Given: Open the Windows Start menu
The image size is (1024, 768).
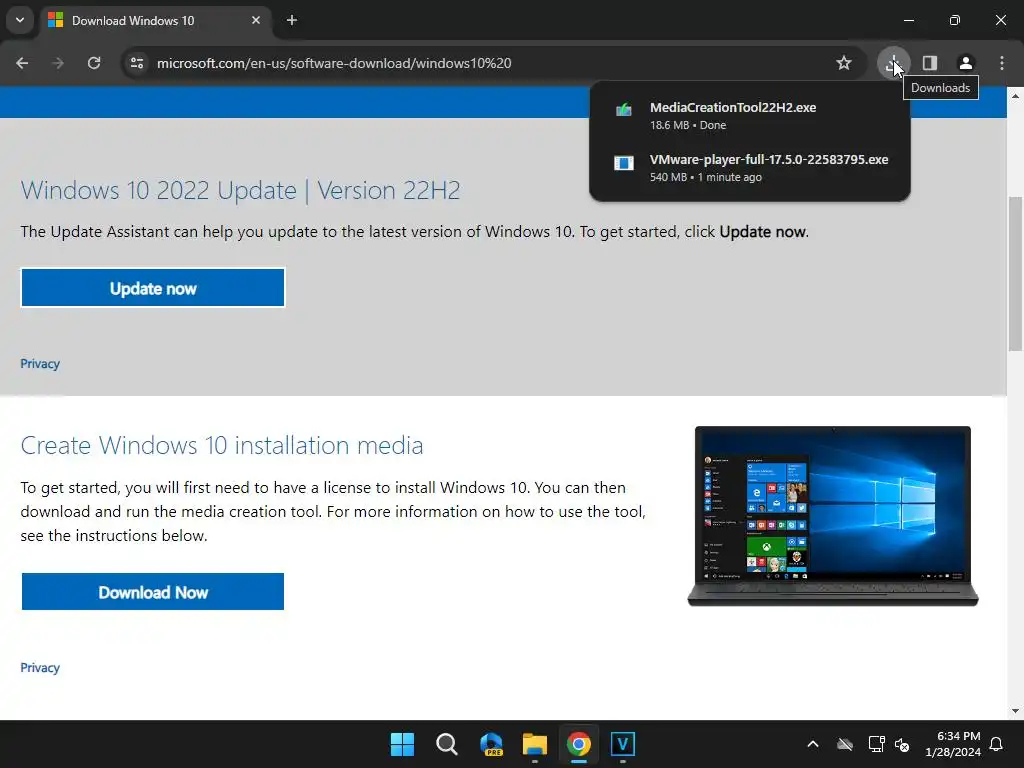Looking at the screenshot, I should (402, 744).
